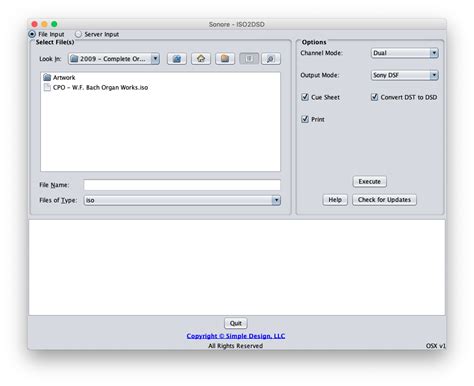Uncheck the Print option
Image resolution: width=474 pixels, height=386 pixels.
(x=305, y=119)
